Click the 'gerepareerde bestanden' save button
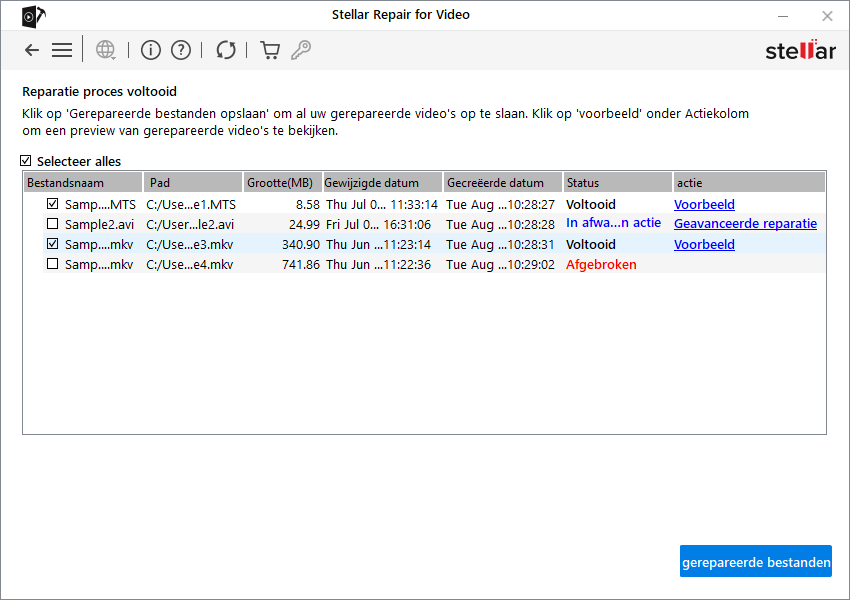The height and width of the screenshot is (600, 850). tap(756, 562)
